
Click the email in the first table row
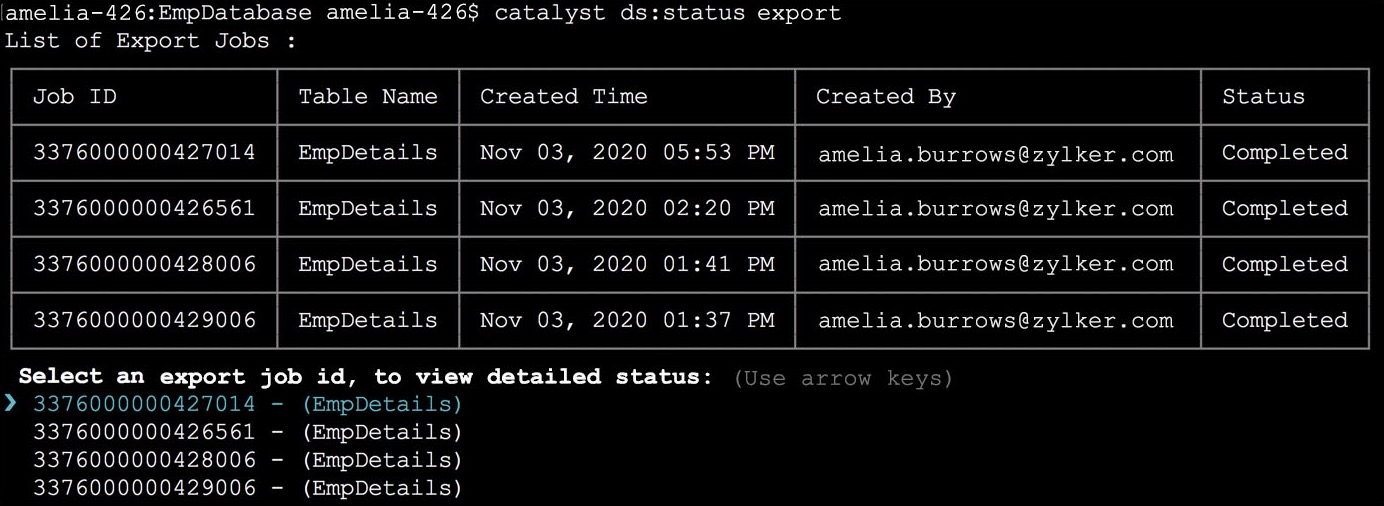click(x=996, y=154)
